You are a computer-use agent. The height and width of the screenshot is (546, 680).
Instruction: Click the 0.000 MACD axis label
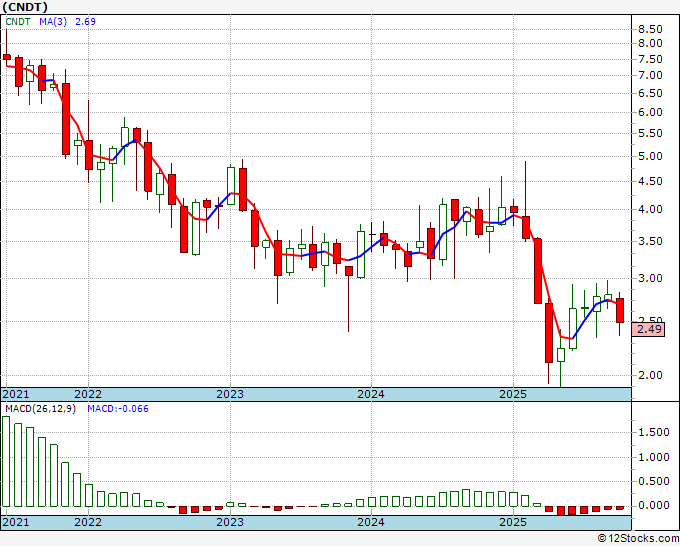pyautogui.click(x=654, y=505)
